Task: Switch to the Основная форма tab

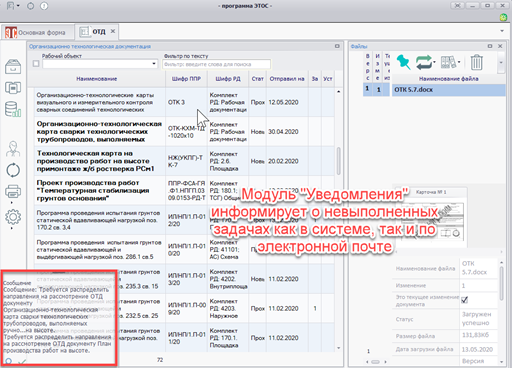Action: click(x=36, y=32)
